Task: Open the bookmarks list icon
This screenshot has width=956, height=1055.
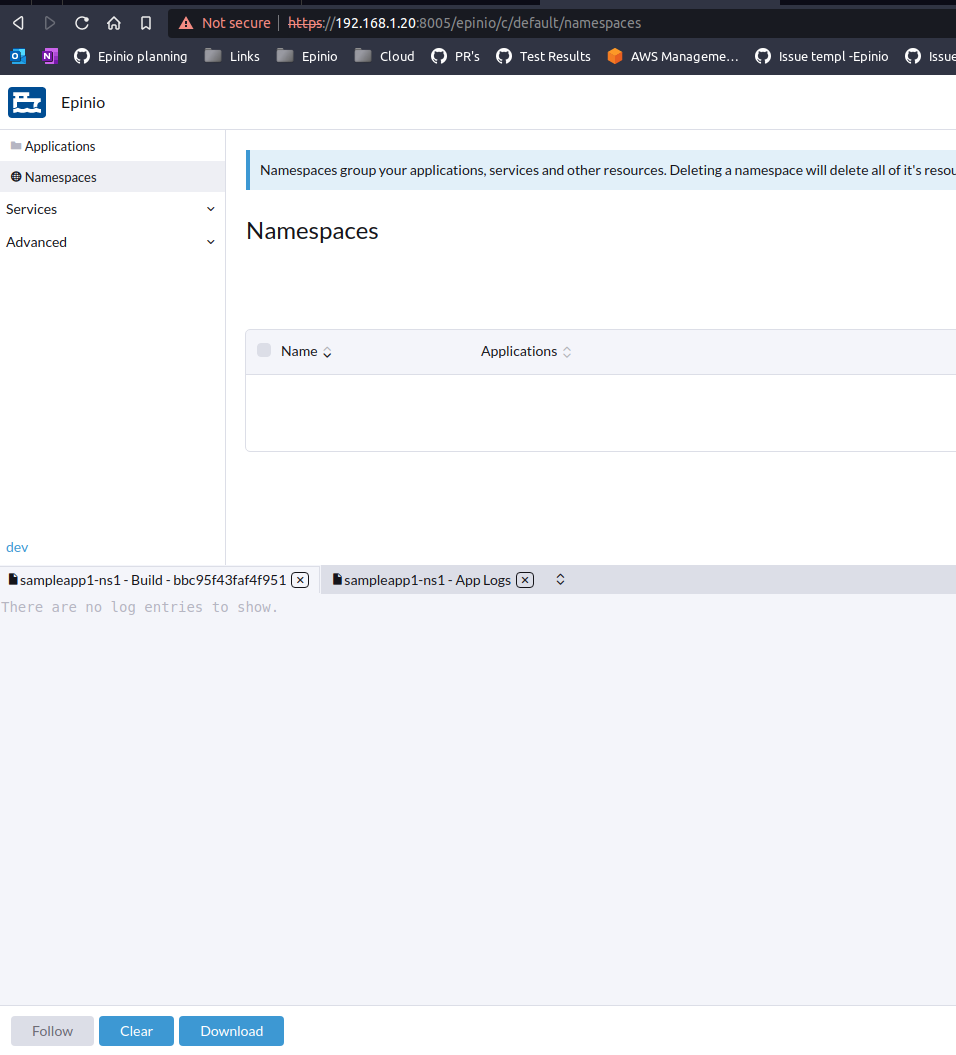Action: pos(145,22)
